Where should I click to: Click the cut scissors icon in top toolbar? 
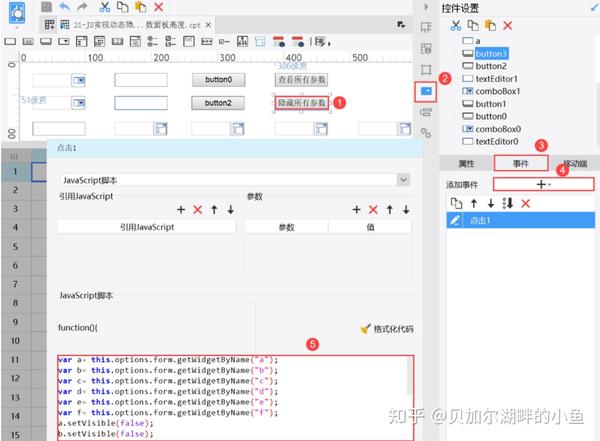tap(104, 7)
